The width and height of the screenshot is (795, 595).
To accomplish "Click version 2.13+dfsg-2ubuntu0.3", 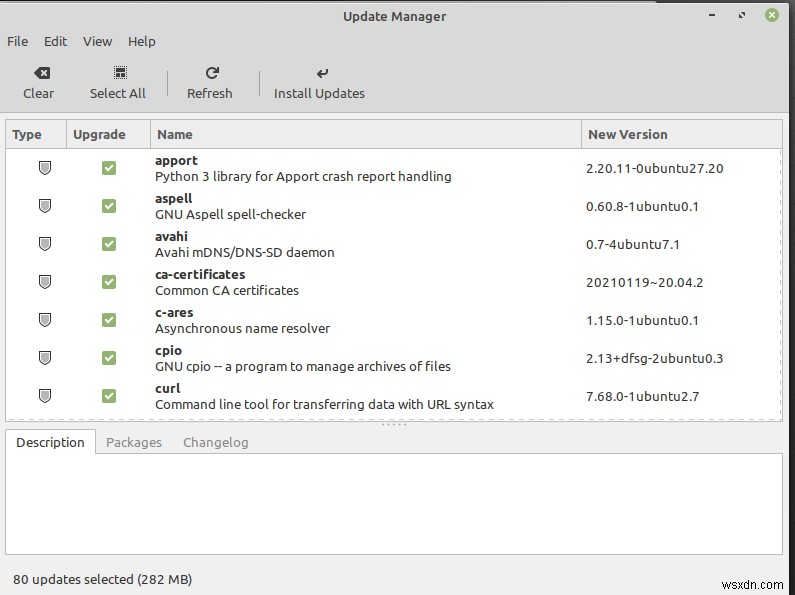I will (655, 358).
